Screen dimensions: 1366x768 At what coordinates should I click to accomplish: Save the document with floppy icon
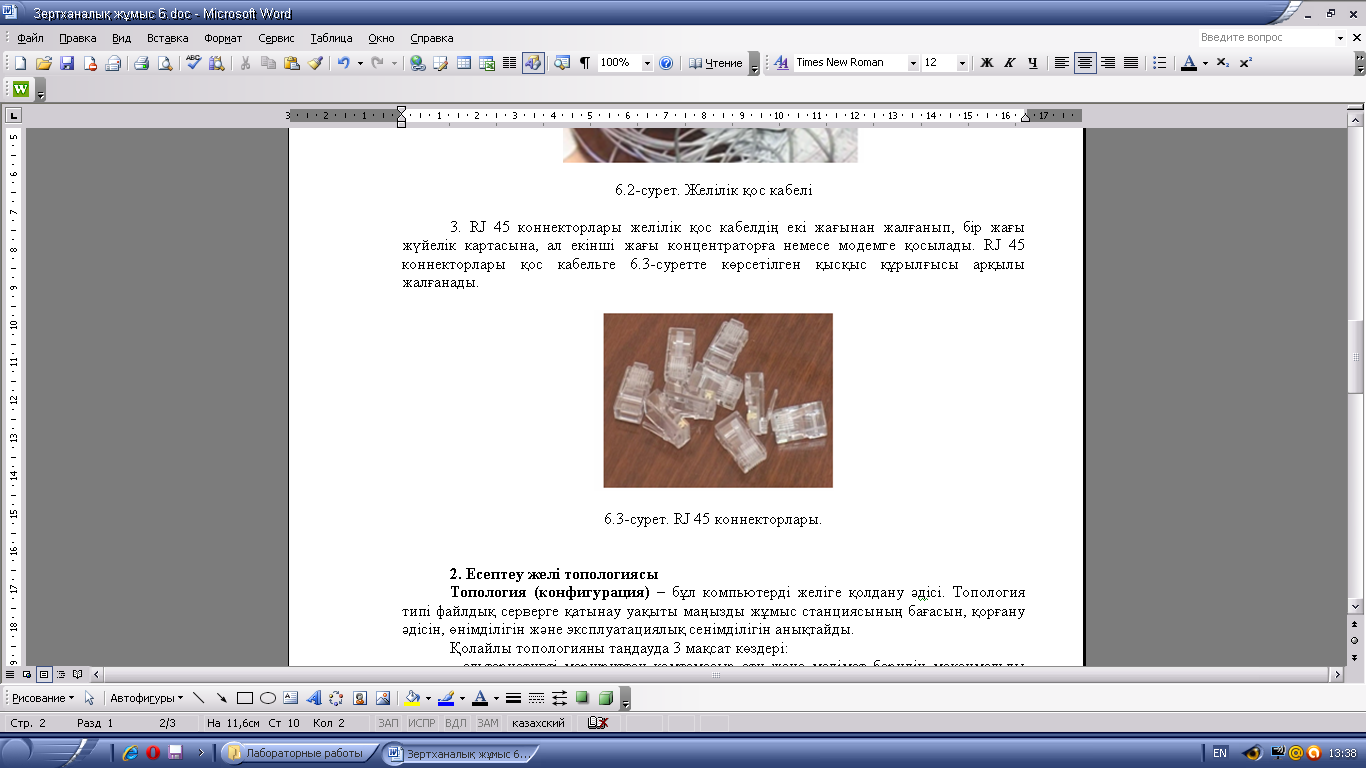67,63
